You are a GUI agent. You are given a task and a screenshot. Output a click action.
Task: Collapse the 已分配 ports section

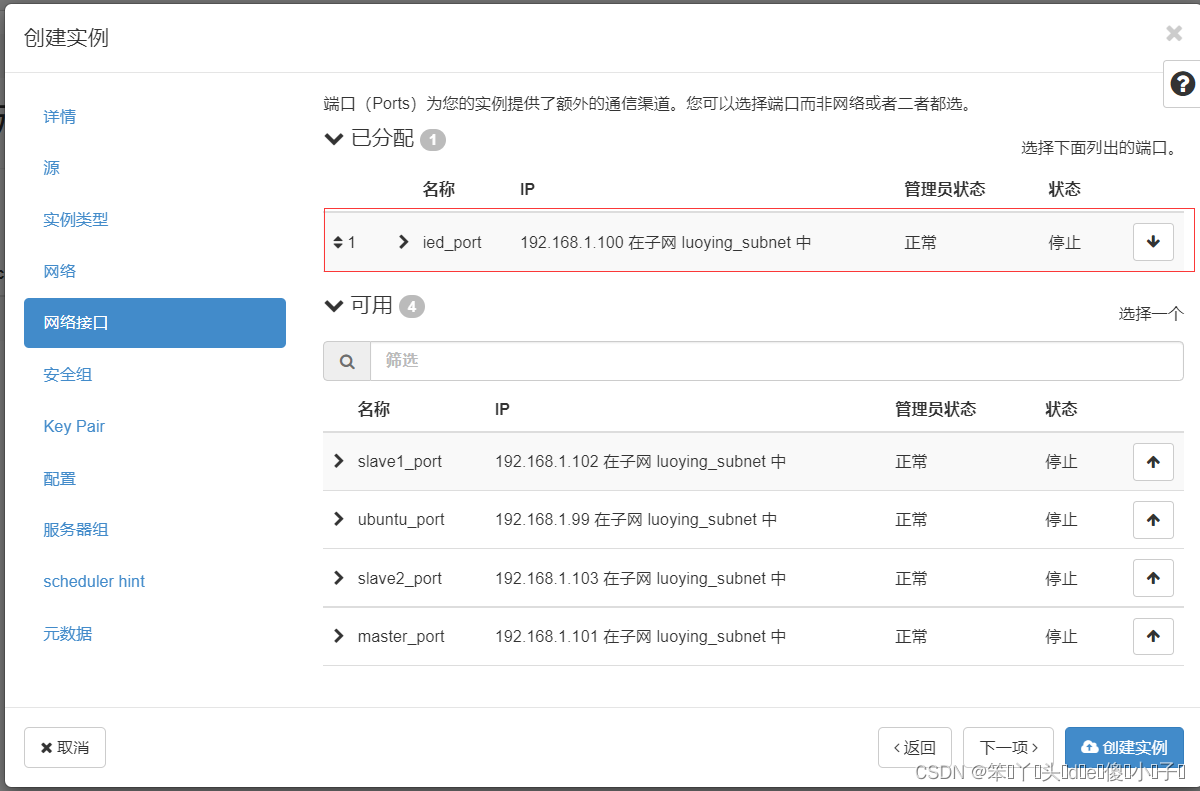click(x=334, y=139)
